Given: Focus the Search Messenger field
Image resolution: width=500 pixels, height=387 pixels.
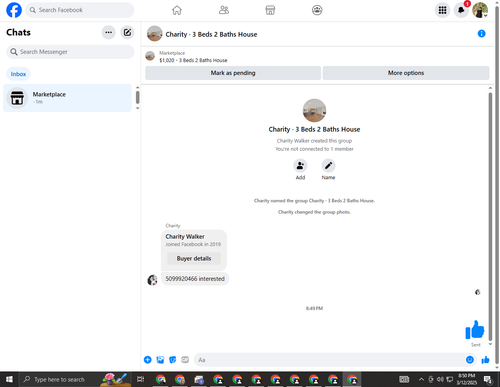Looking at the screenshot, I should [70, 52].
